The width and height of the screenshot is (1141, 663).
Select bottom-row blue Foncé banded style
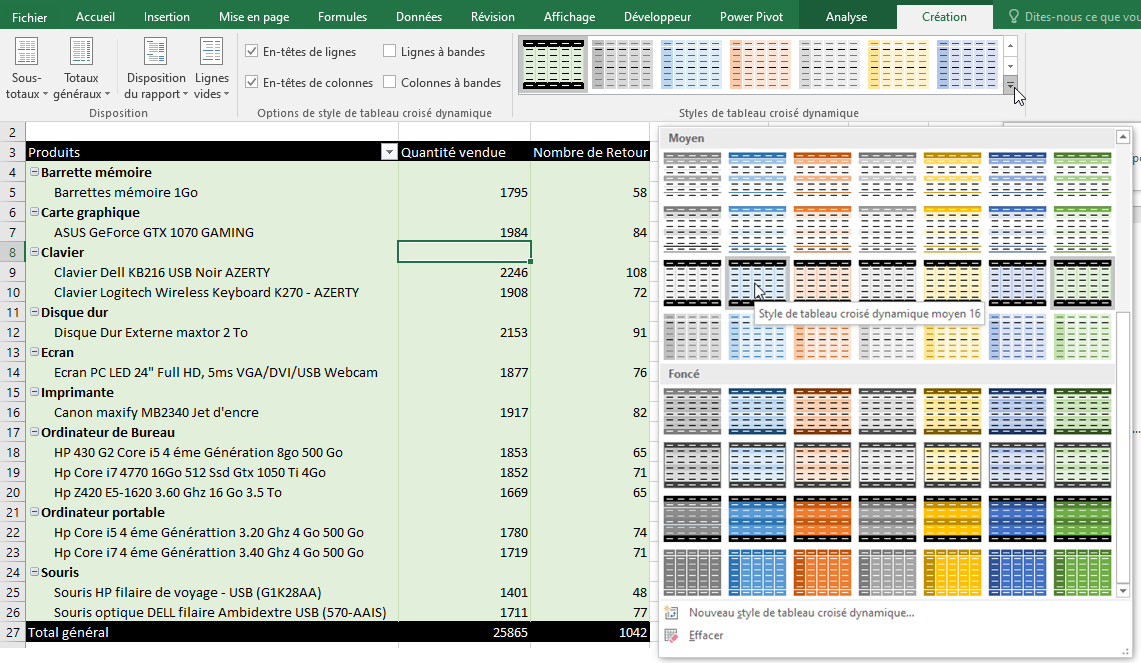click(757, 573)
